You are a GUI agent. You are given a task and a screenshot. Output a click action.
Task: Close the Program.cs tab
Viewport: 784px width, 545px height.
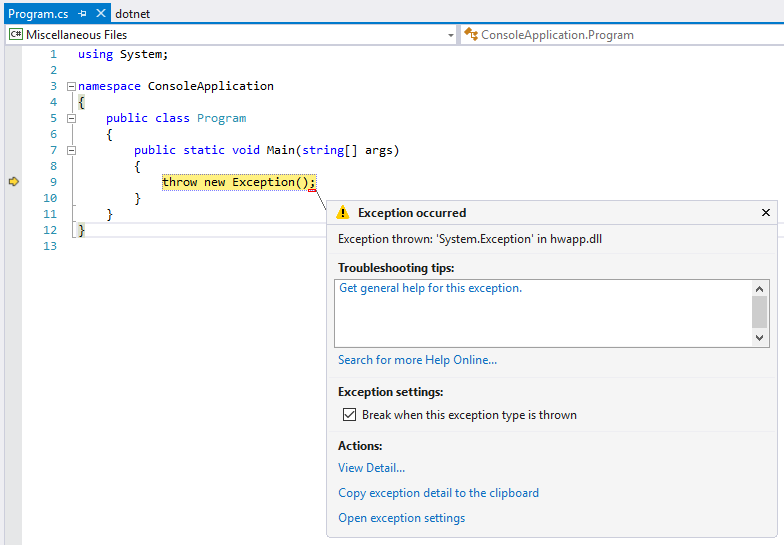(101, 14)
